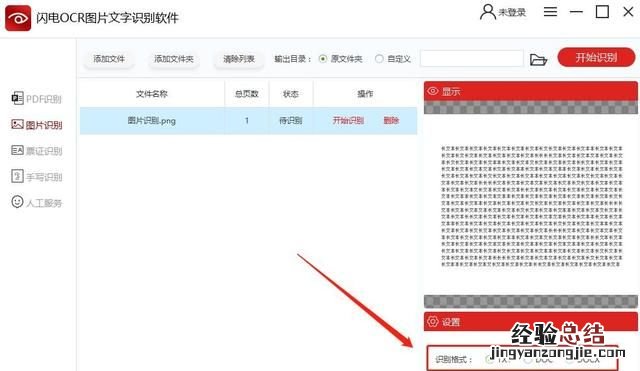Click the 文件名称 column header
This screenshot has height=371, width=640.
152,94
